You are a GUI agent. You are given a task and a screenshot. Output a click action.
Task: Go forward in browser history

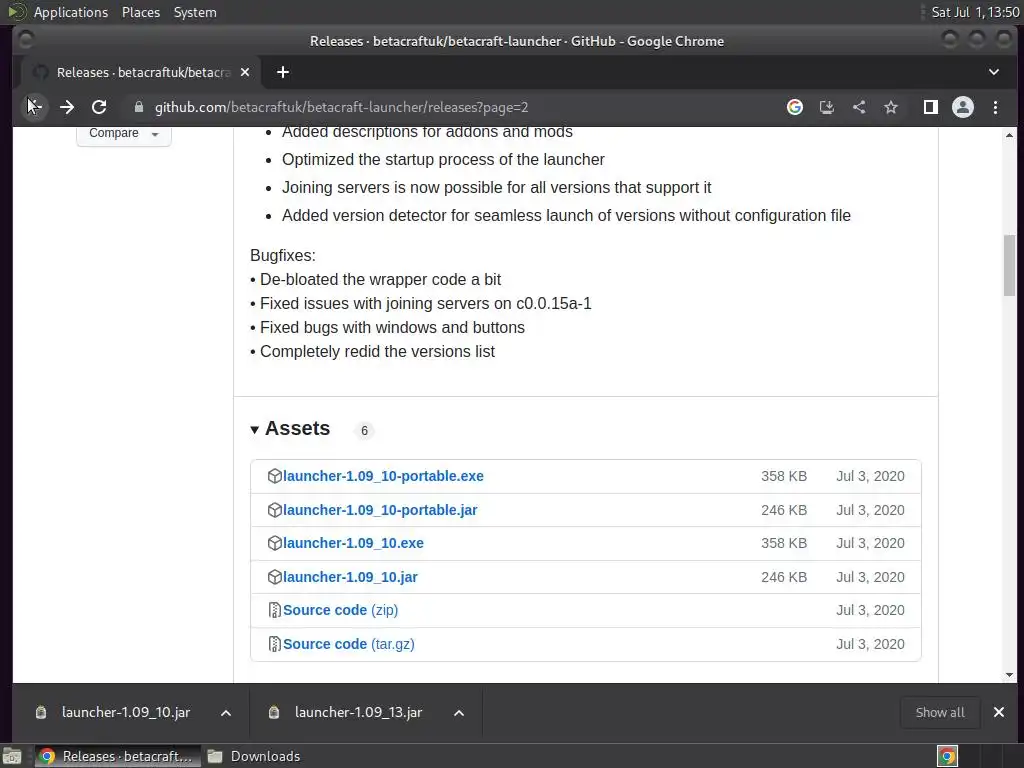coord(67,107)
